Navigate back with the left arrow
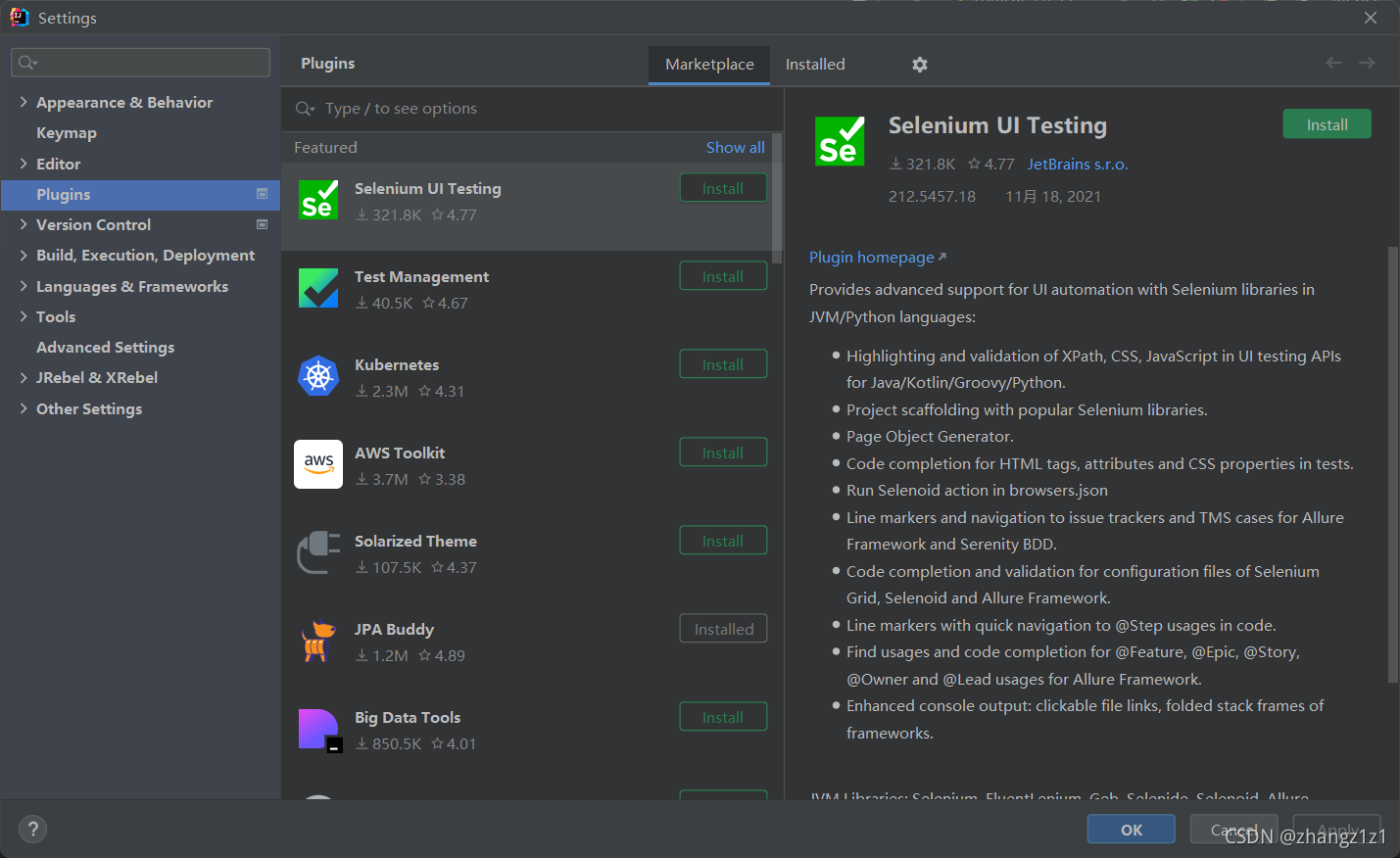The width and height of the screenshot is (1400, 858). 1333,63
